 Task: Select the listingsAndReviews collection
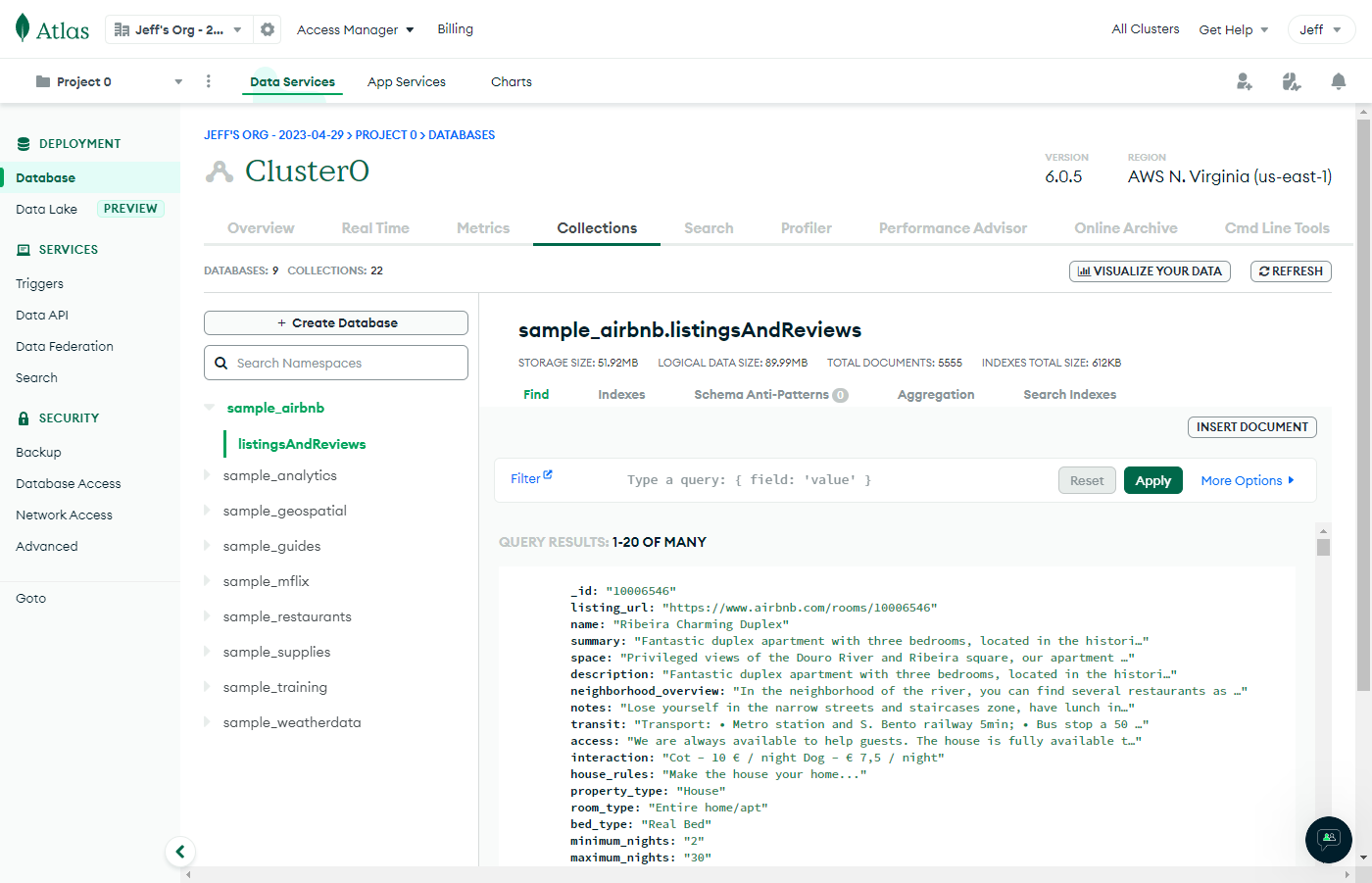(302, 444)
